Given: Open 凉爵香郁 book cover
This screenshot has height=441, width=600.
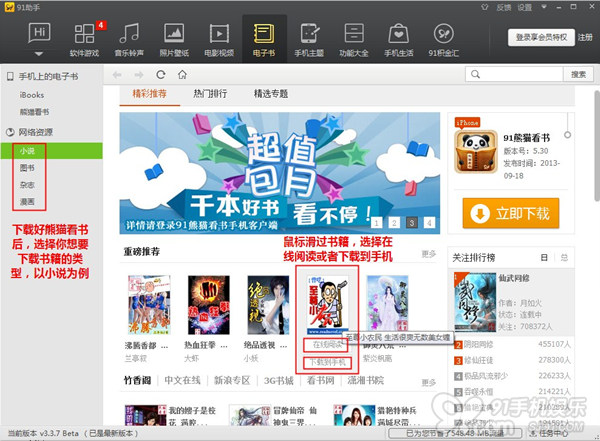Looking at the screenshot, I should coord(149,305).
